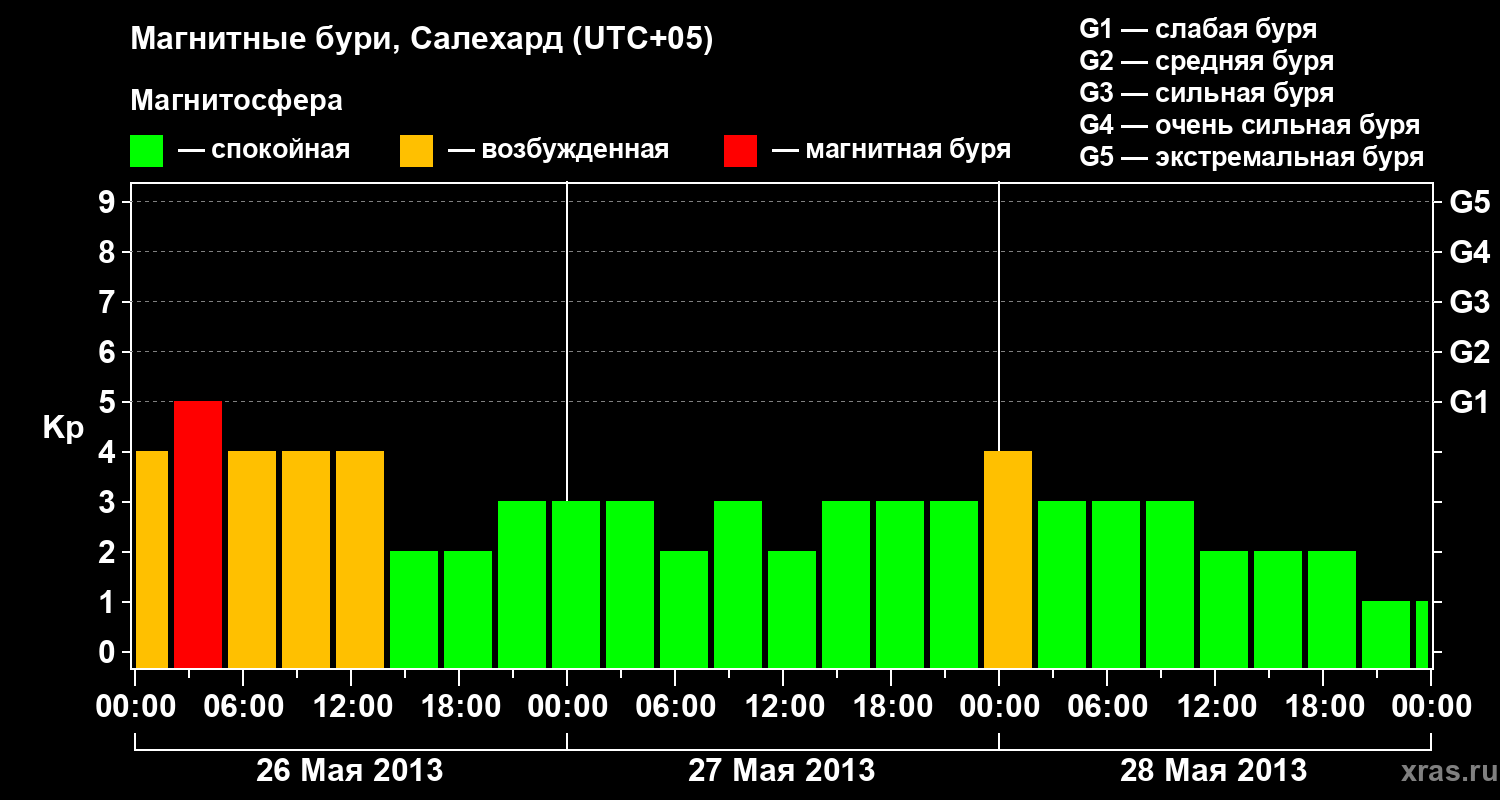The image size is (1500, 800).
Task: Click the '7' value on Kp axis
Action: [109, 302]
